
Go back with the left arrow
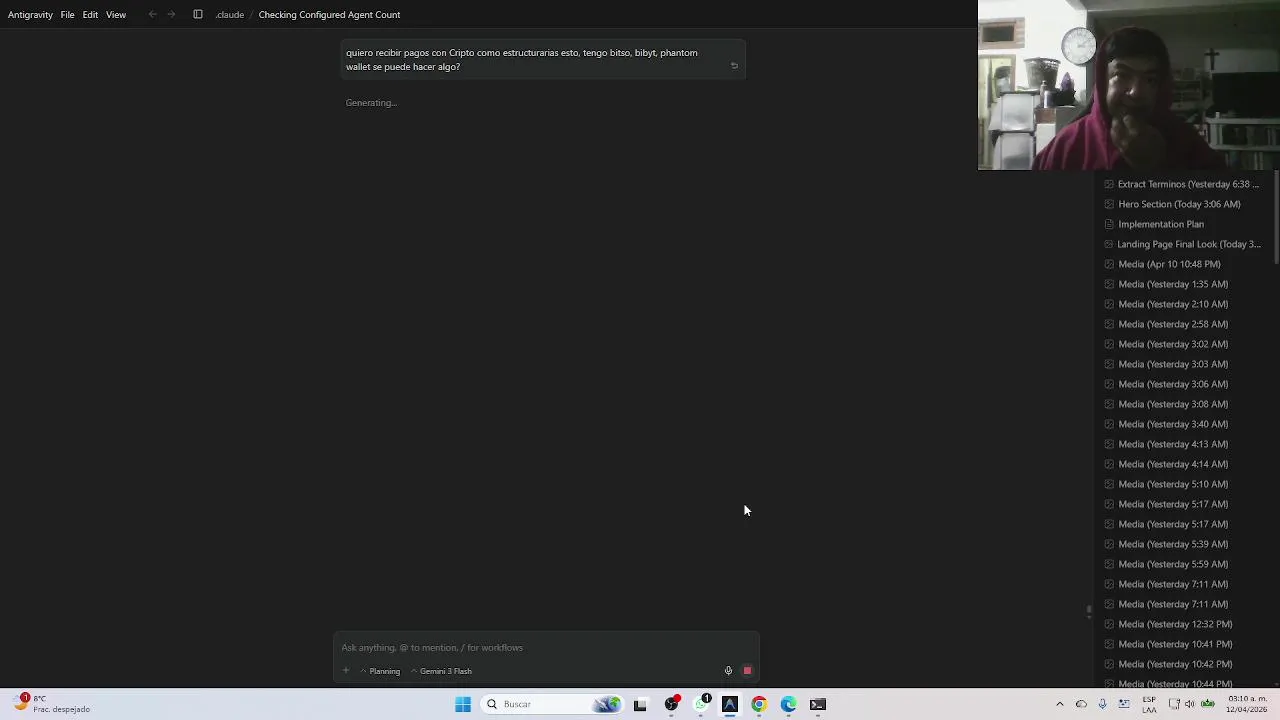click(x=152, y=14)
